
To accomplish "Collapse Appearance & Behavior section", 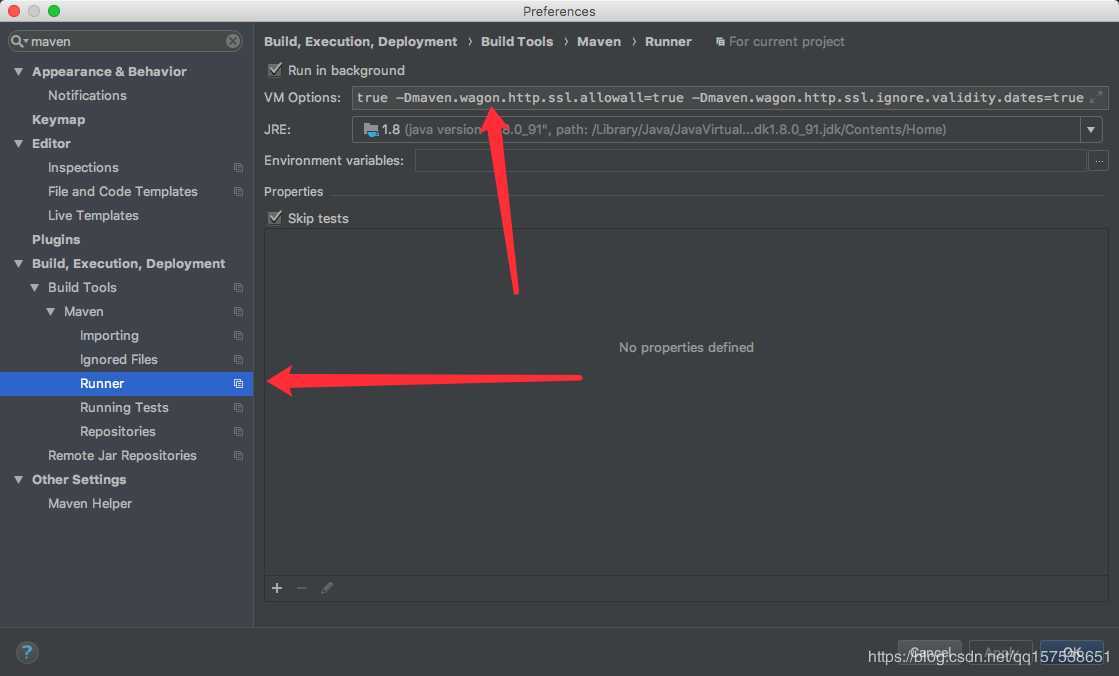I will pos(19,71).
